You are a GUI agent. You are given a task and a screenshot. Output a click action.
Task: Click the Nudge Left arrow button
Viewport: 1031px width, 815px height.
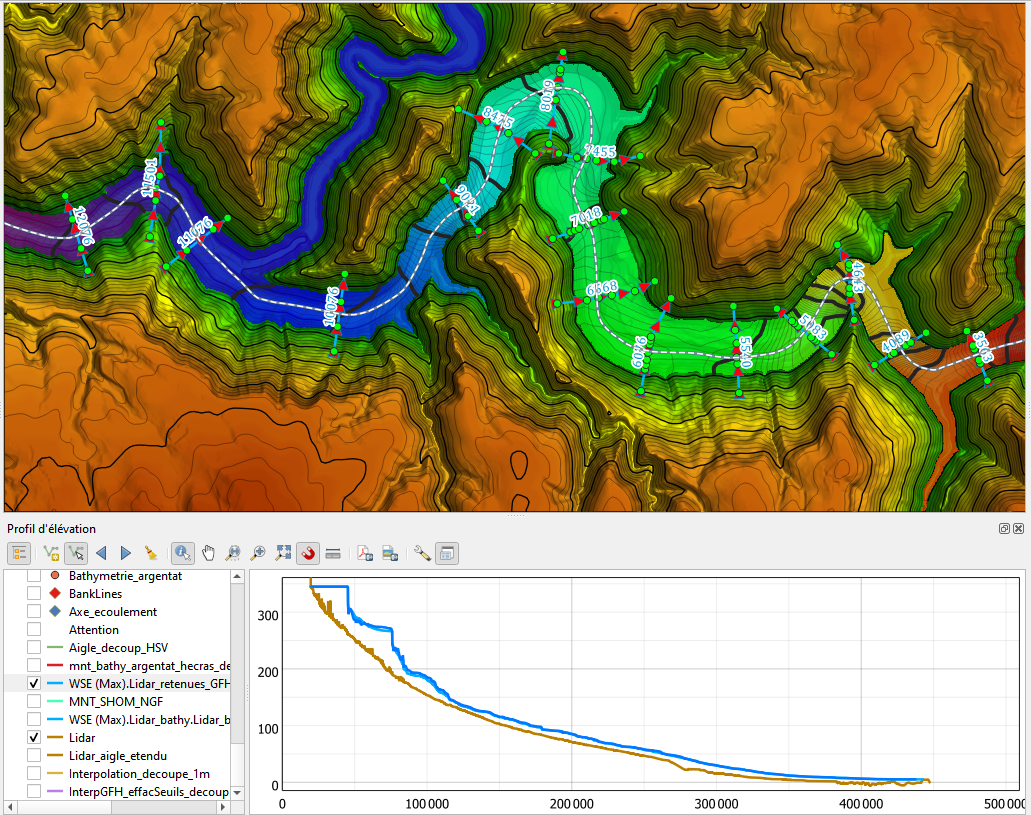pyautogui.click(x=100, y=553)
